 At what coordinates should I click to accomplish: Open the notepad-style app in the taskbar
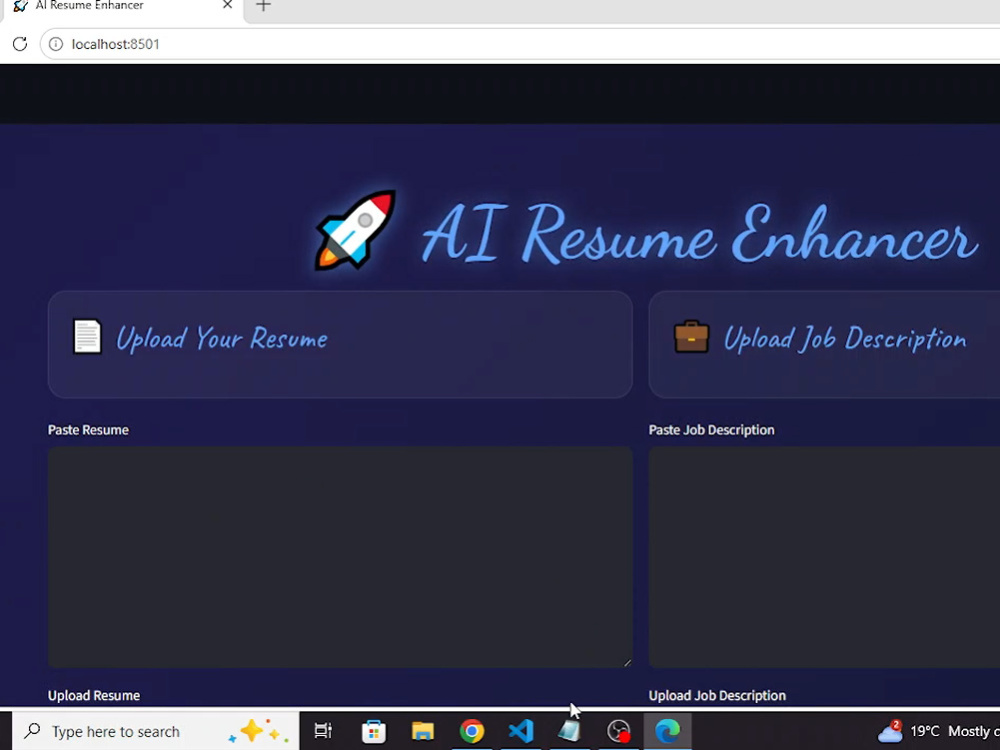pos(570,731)
